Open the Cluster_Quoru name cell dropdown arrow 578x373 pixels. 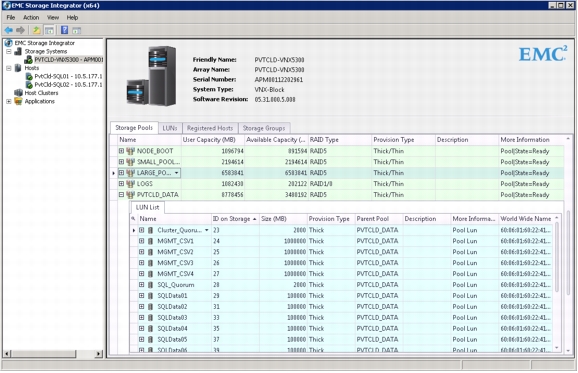[207, 230]
